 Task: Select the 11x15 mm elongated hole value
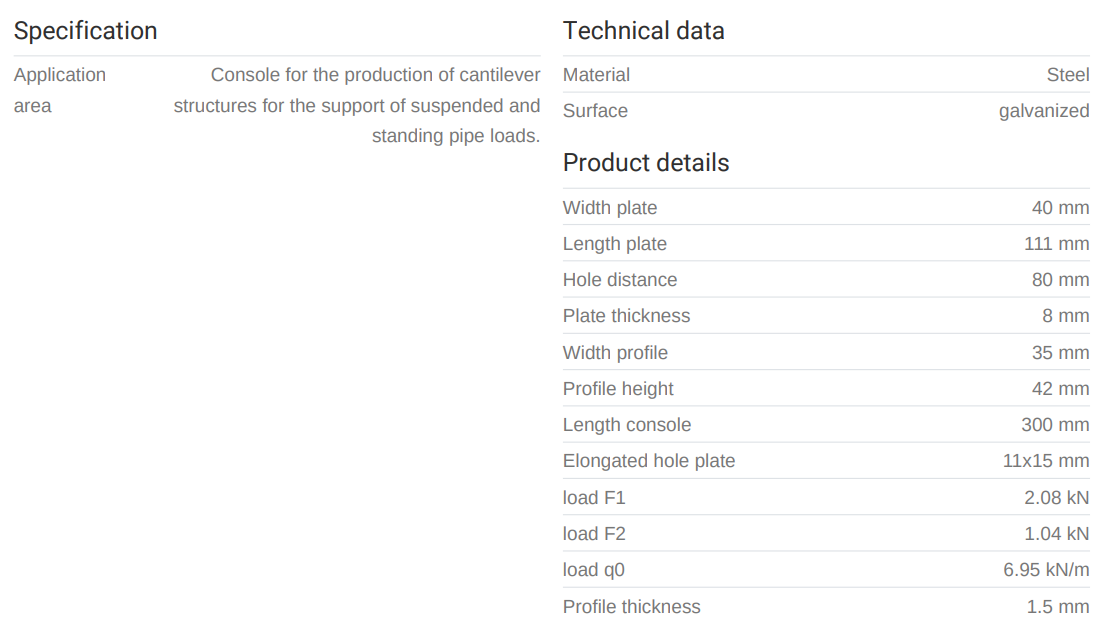pos(1046,461)
